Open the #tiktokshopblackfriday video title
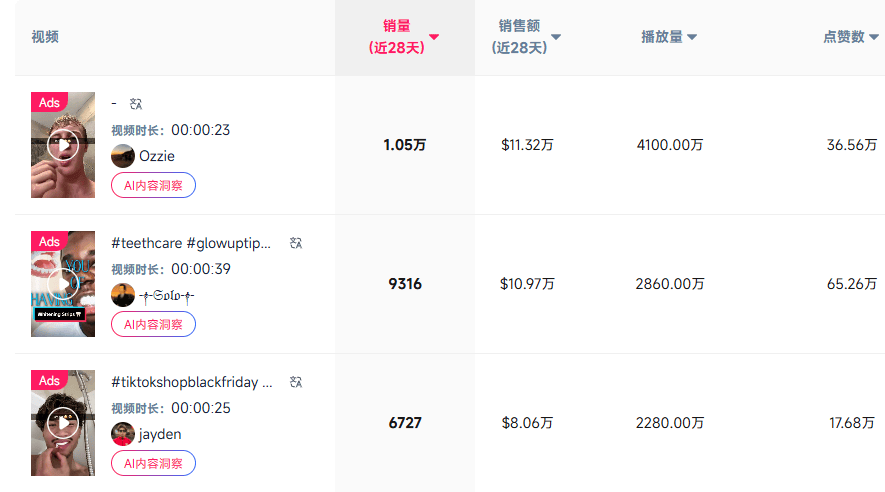The height and width of the screenshot is (492, 885). coord(191,382)
